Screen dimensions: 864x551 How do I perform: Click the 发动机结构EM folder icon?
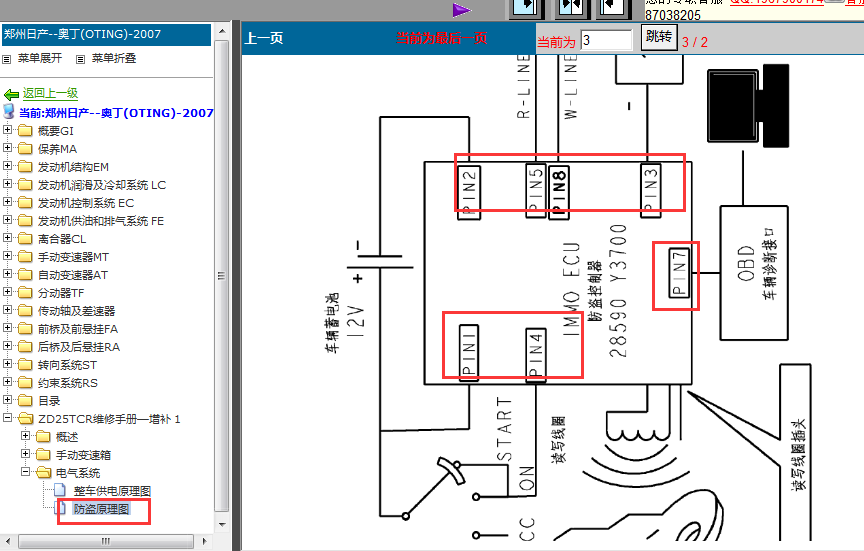(x=25, y=166)
